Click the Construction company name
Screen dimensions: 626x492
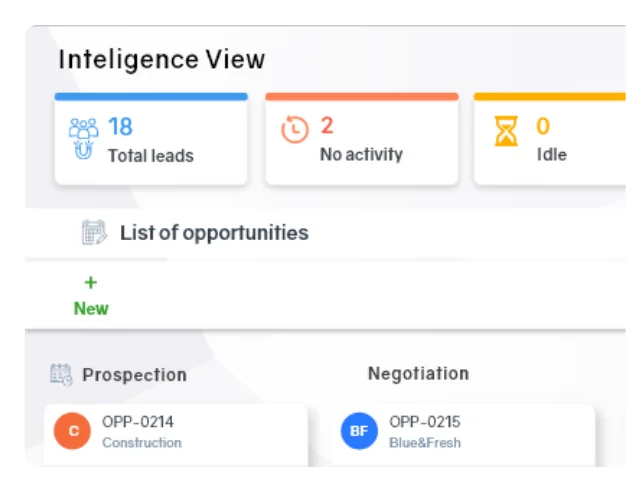click(142, 442)
